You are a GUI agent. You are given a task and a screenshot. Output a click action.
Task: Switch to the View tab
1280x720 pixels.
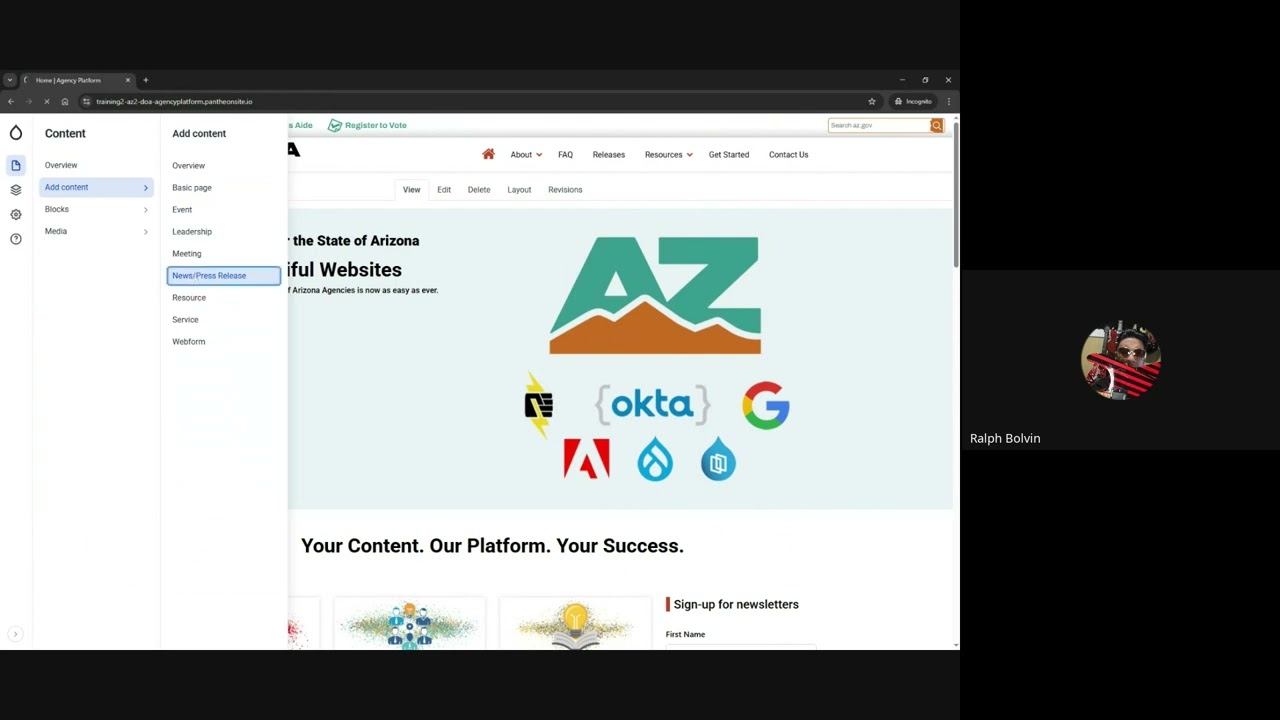(411, 189)
